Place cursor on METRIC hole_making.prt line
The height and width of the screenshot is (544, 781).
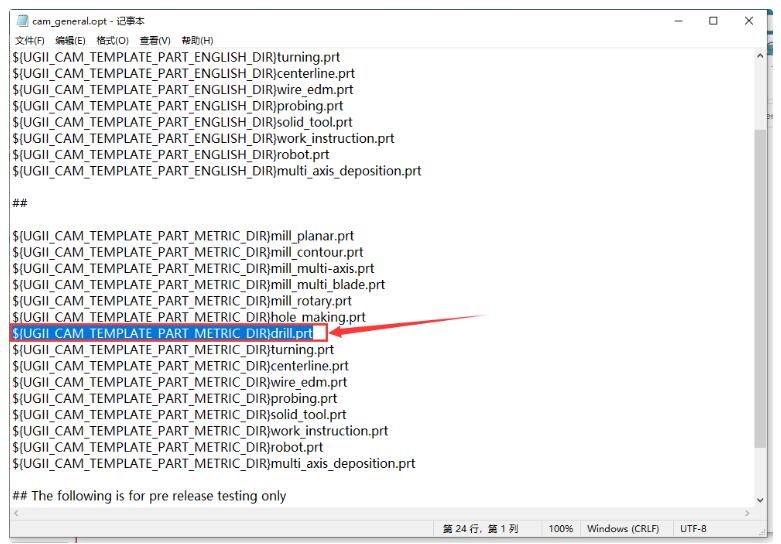pyautogui.click(x=189, y=317)
